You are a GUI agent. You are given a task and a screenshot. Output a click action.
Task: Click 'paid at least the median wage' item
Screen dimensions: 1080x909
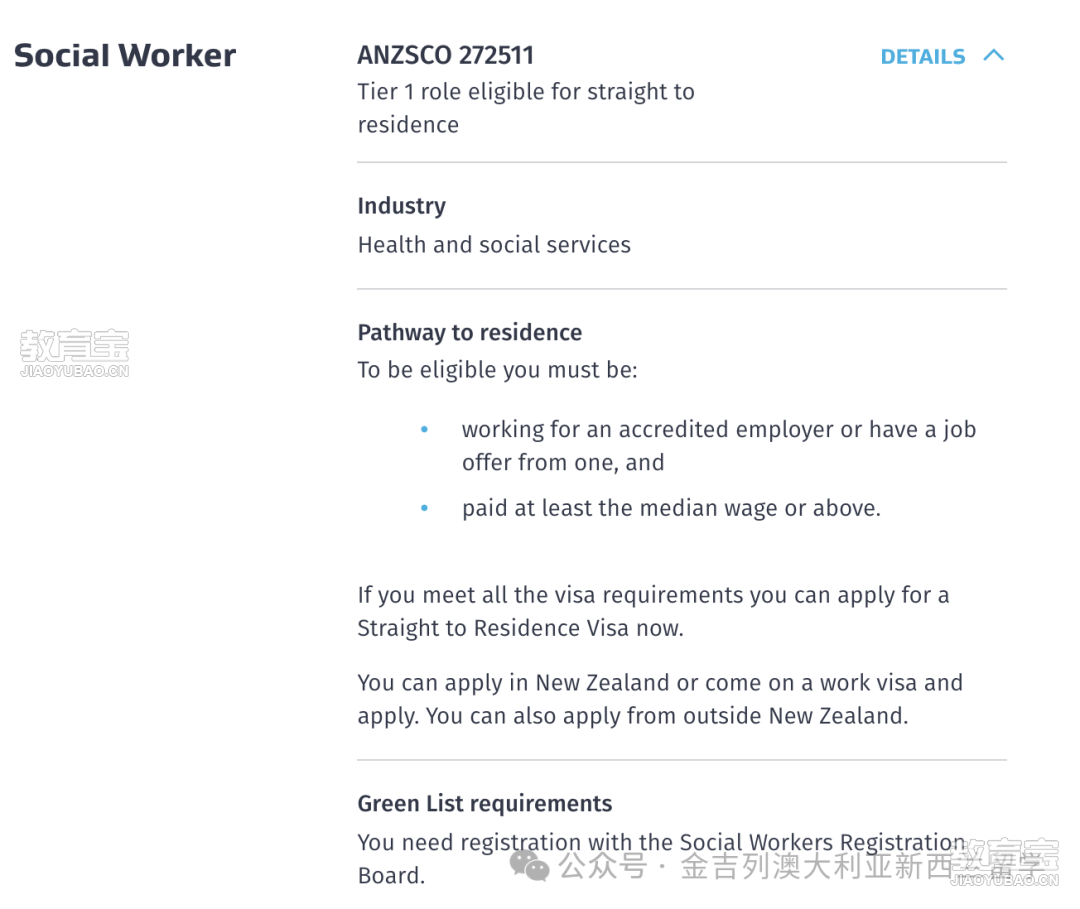tap(672, 508)
